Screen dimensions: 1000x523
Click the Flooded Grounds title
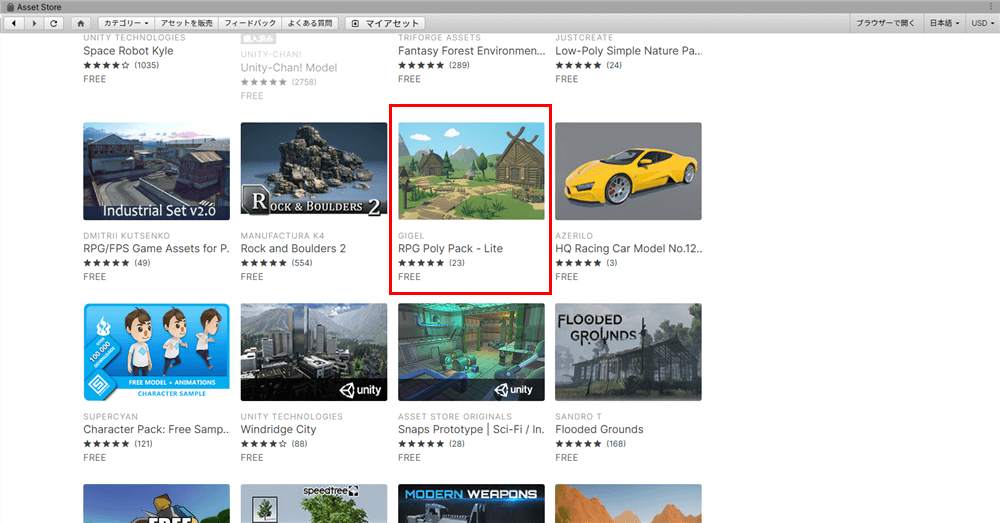click(x=599, y=429)
